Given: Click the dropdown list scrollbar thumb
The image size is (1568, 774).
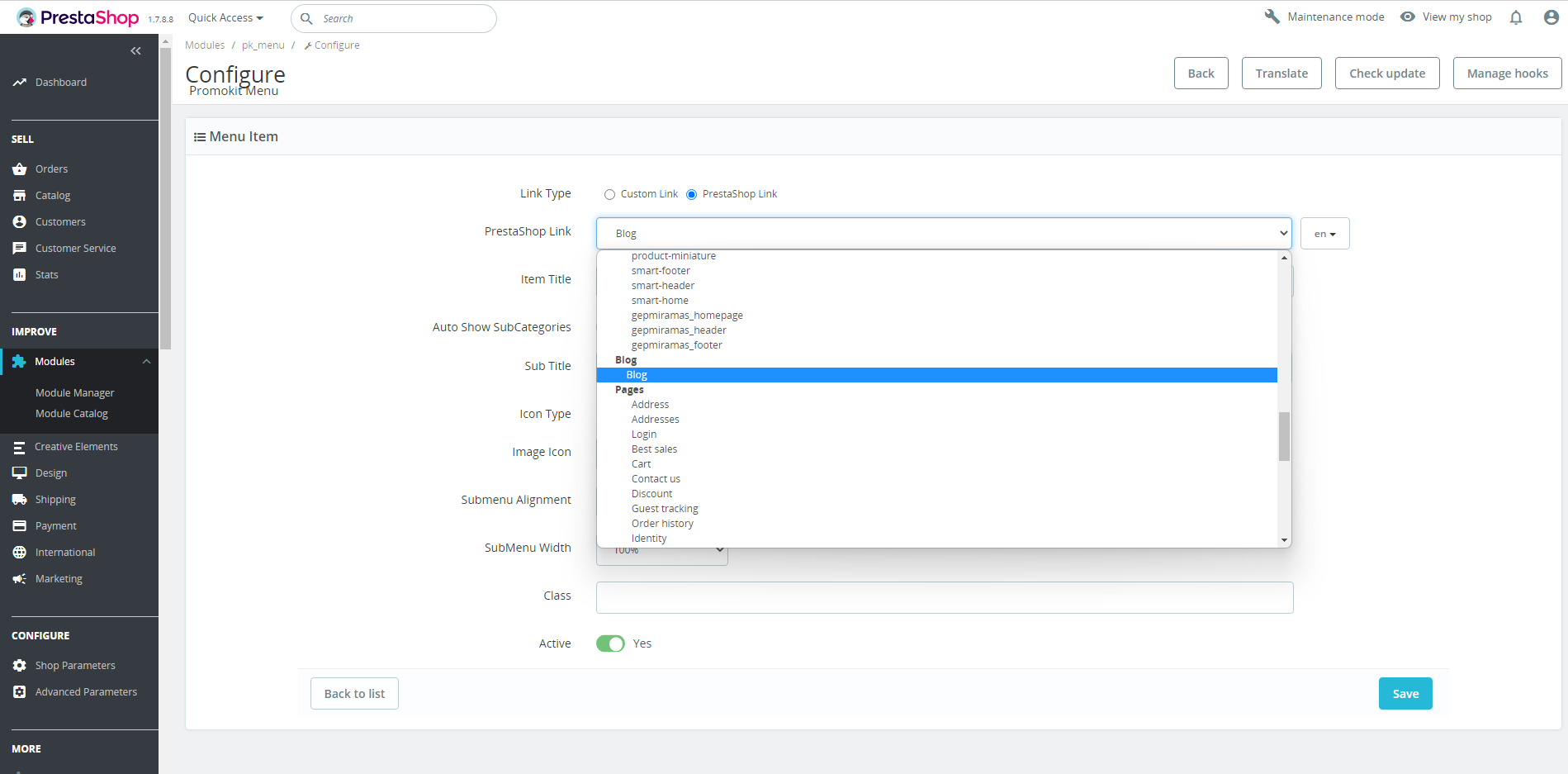Looking at the screenshot, I should coord(1284,436).
